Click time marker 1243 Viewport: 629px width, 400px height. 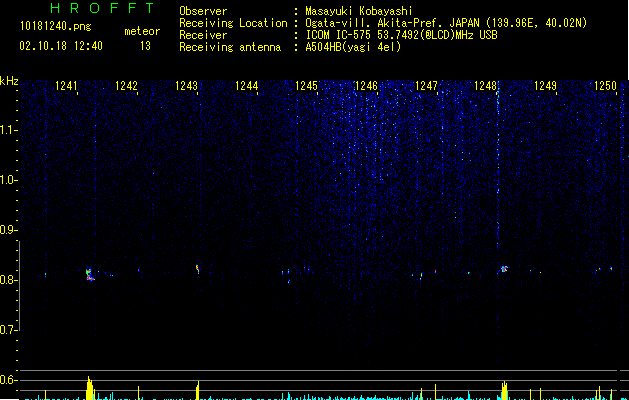(187, 86)
